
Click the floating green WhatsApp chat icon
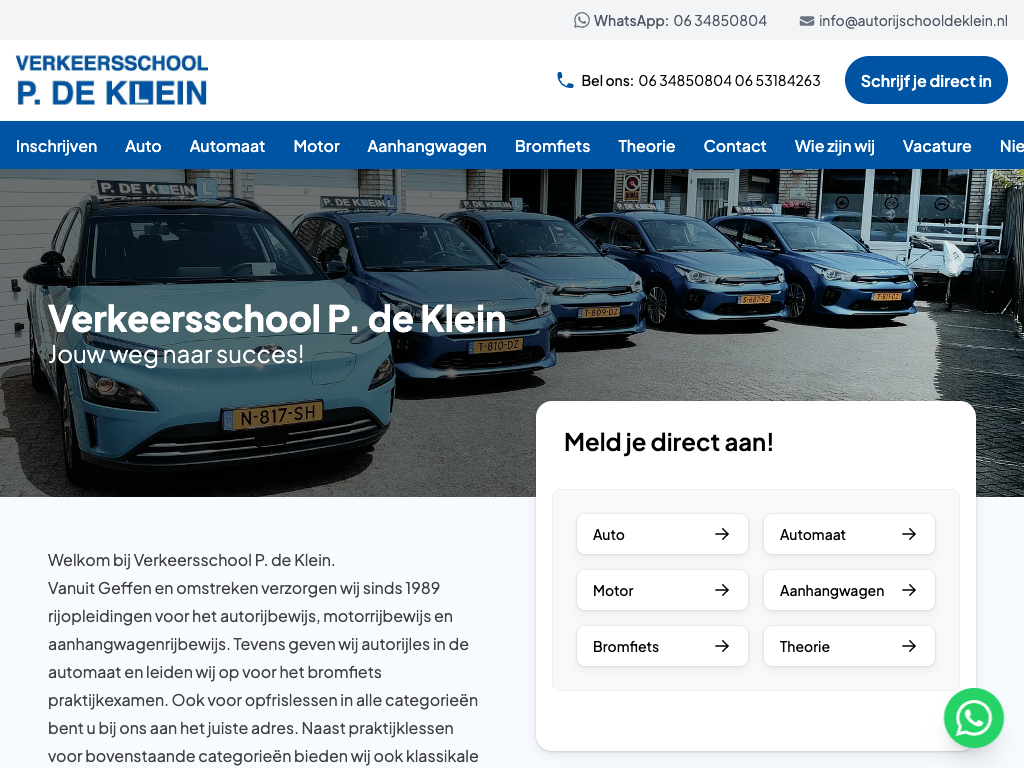pyautogui.click(x=973, y=718)
